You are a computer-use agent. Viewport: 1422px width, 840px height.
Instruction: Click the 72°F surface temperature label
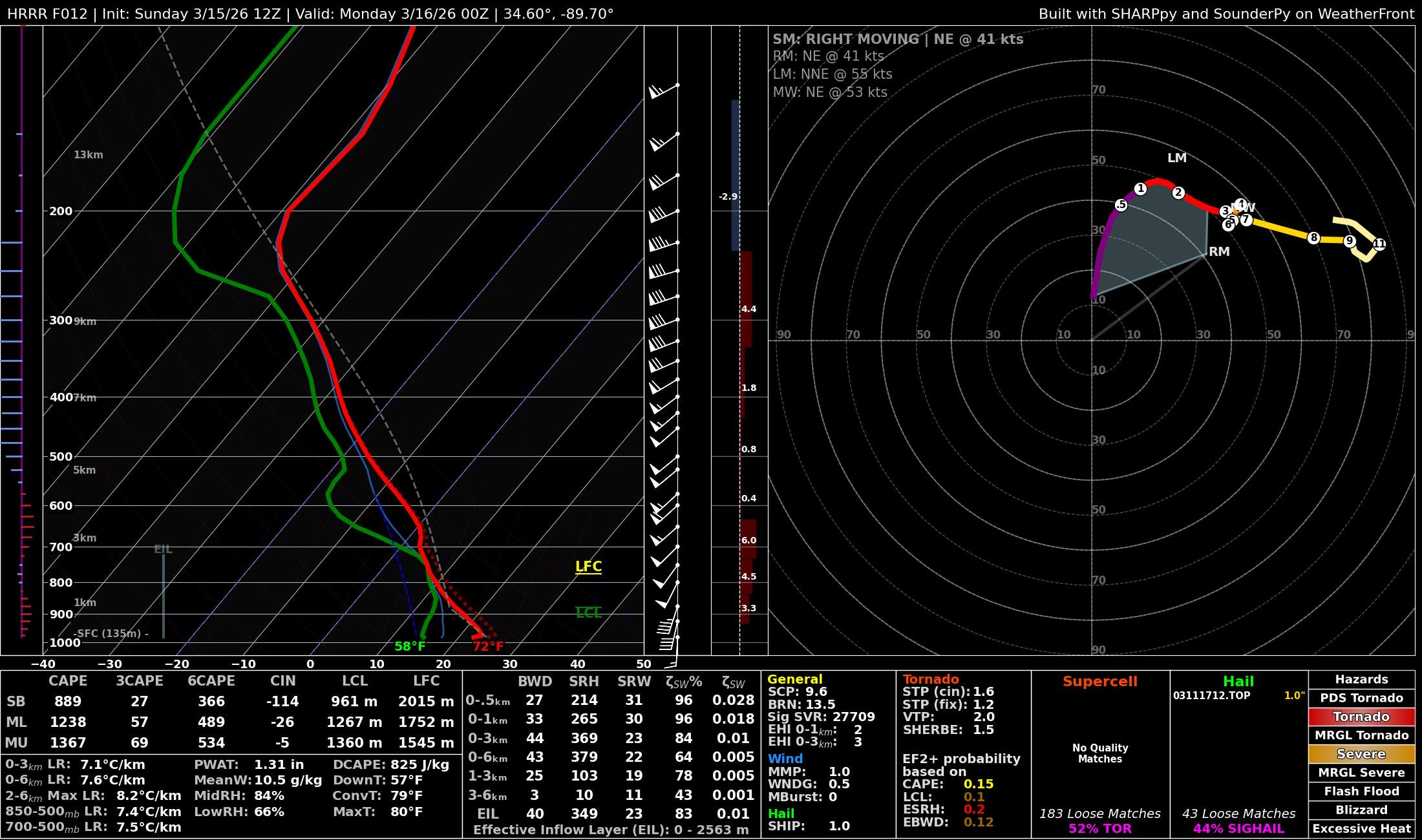[x=488, y=646]
